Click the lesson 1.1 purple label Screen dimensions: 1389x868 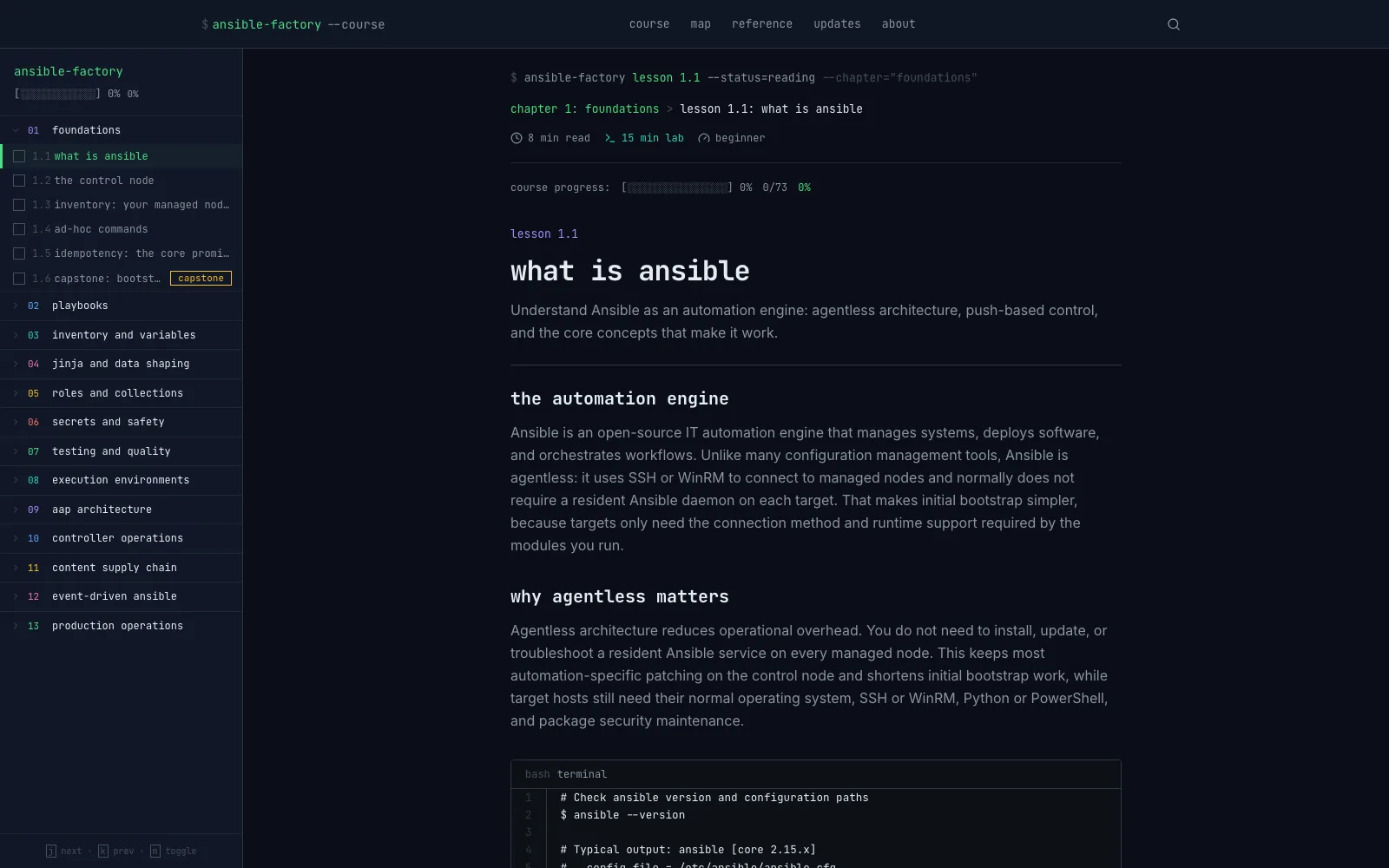click(544, 234)
